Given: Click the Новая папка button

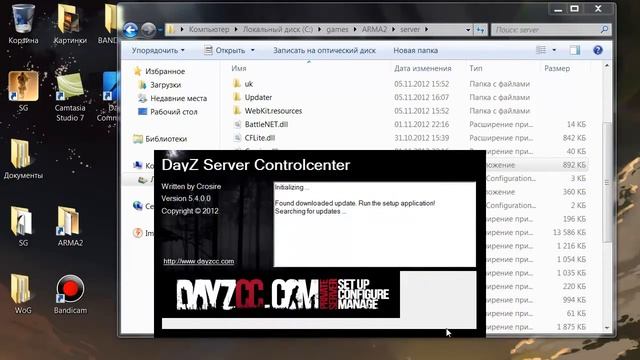Looking at the screenshot, I should coord(416,50).
